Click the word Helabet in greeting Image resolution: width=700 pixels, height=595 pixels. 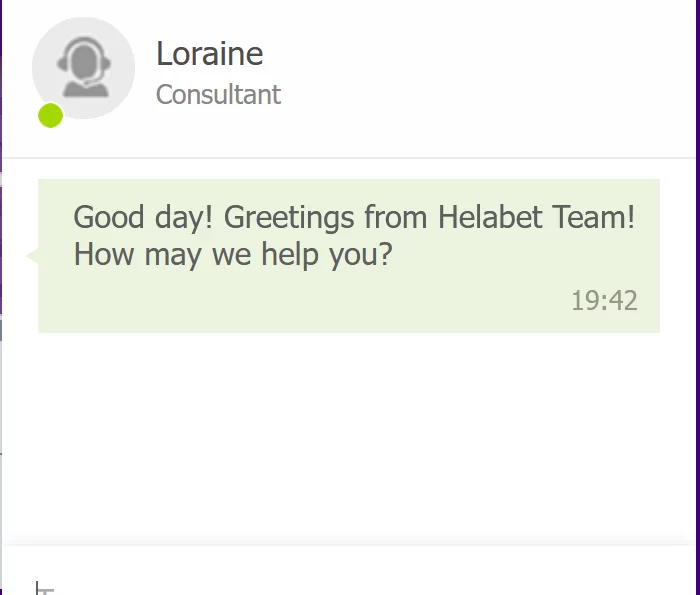coord(490,217)
